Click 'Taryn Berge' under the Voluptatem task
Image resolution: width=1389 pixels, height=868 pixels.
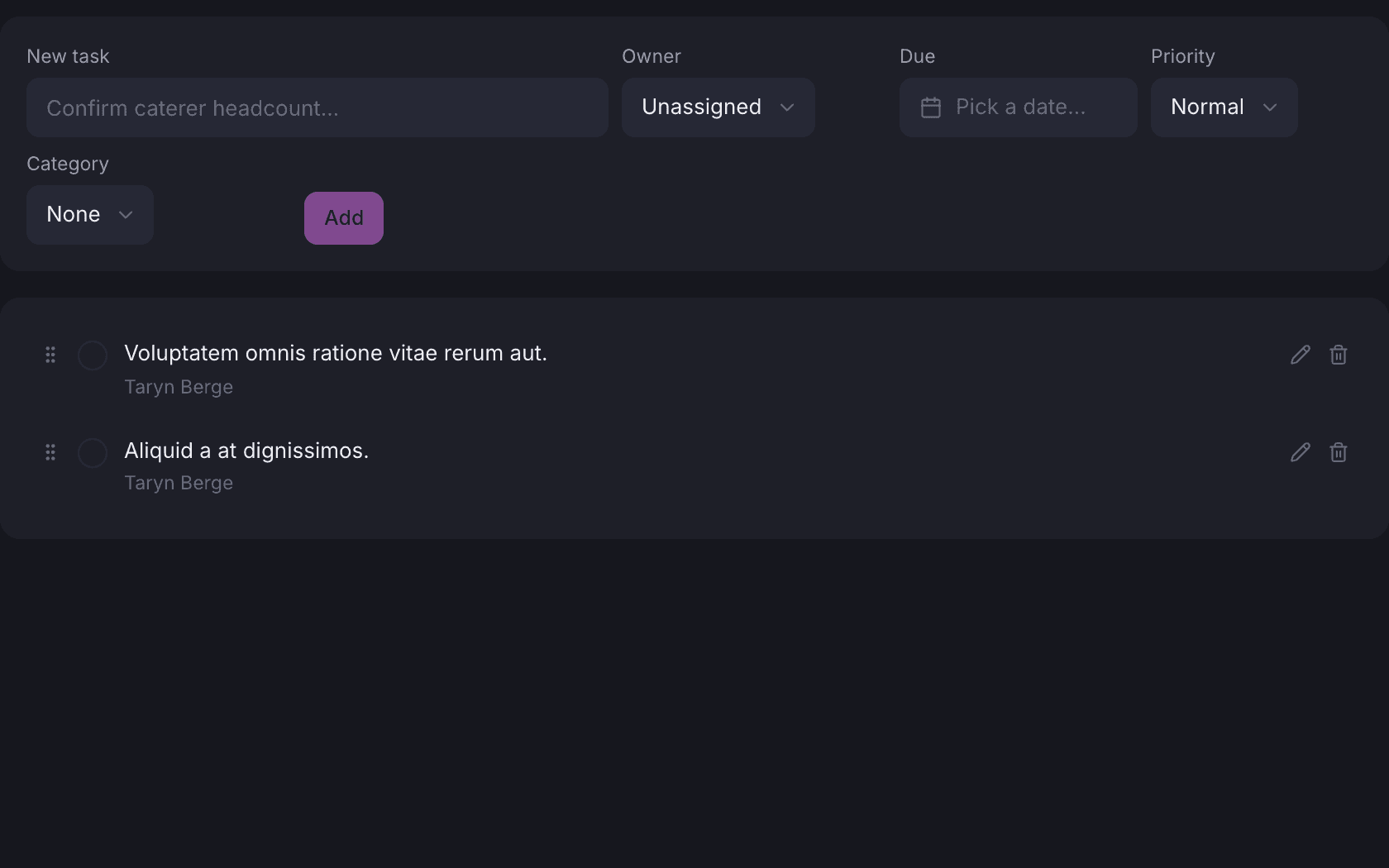[x=179, y=387]
